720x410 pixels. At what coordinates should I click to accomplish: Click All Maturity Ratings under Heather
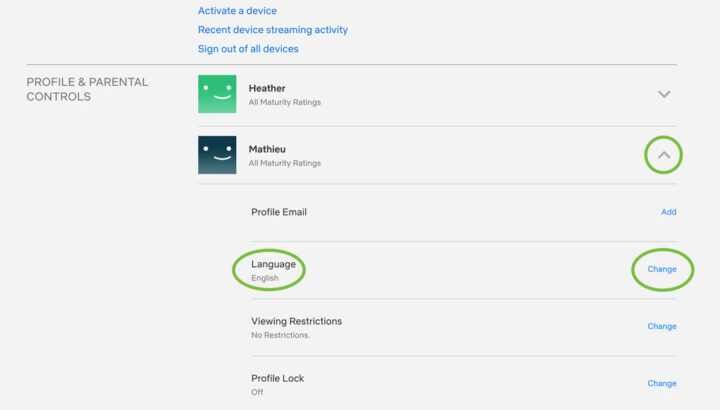[285, 102]
